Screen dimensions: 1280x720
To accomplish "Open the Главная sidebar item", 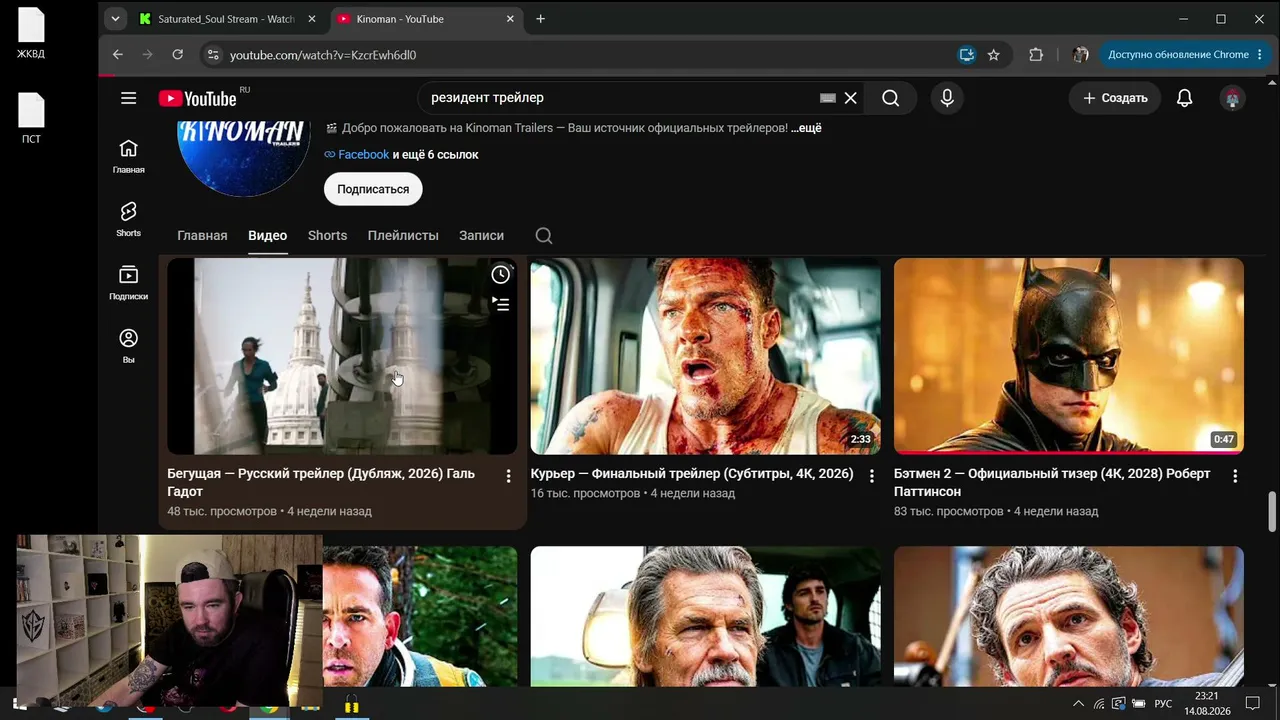I will tap(128, 157).
